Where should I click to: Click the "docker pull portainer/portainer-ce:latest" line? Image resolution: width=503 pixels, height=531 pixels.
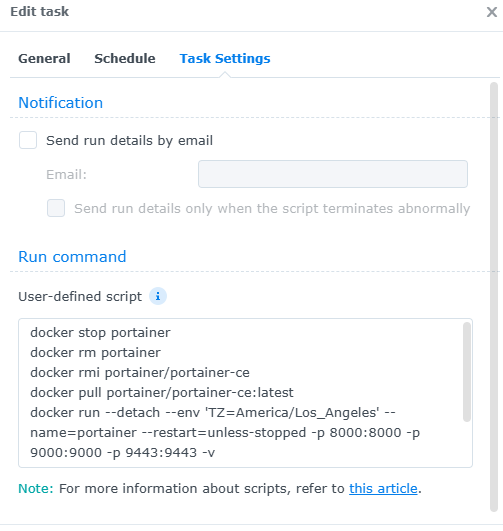162,392
